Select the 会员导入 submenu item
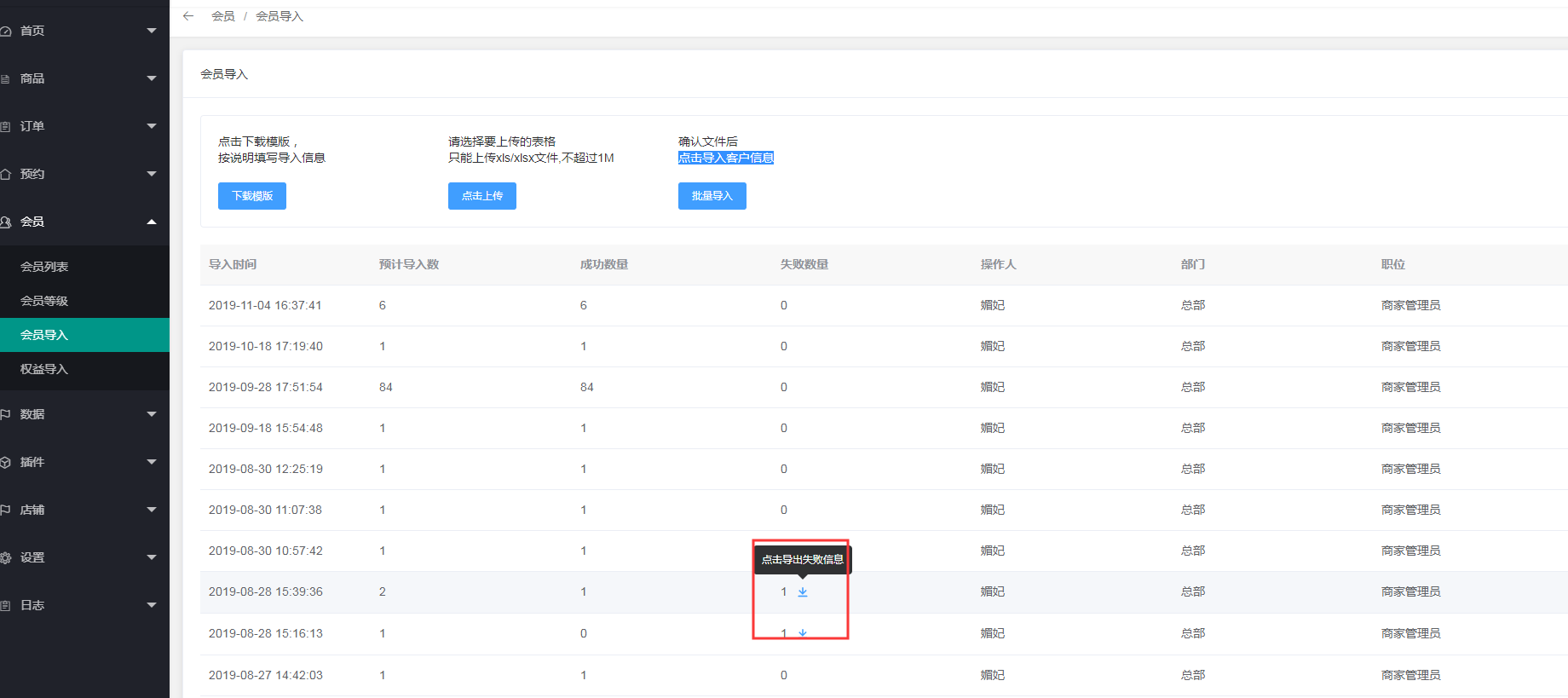Viewport: 1568px width, 698px height. point(84,335)
